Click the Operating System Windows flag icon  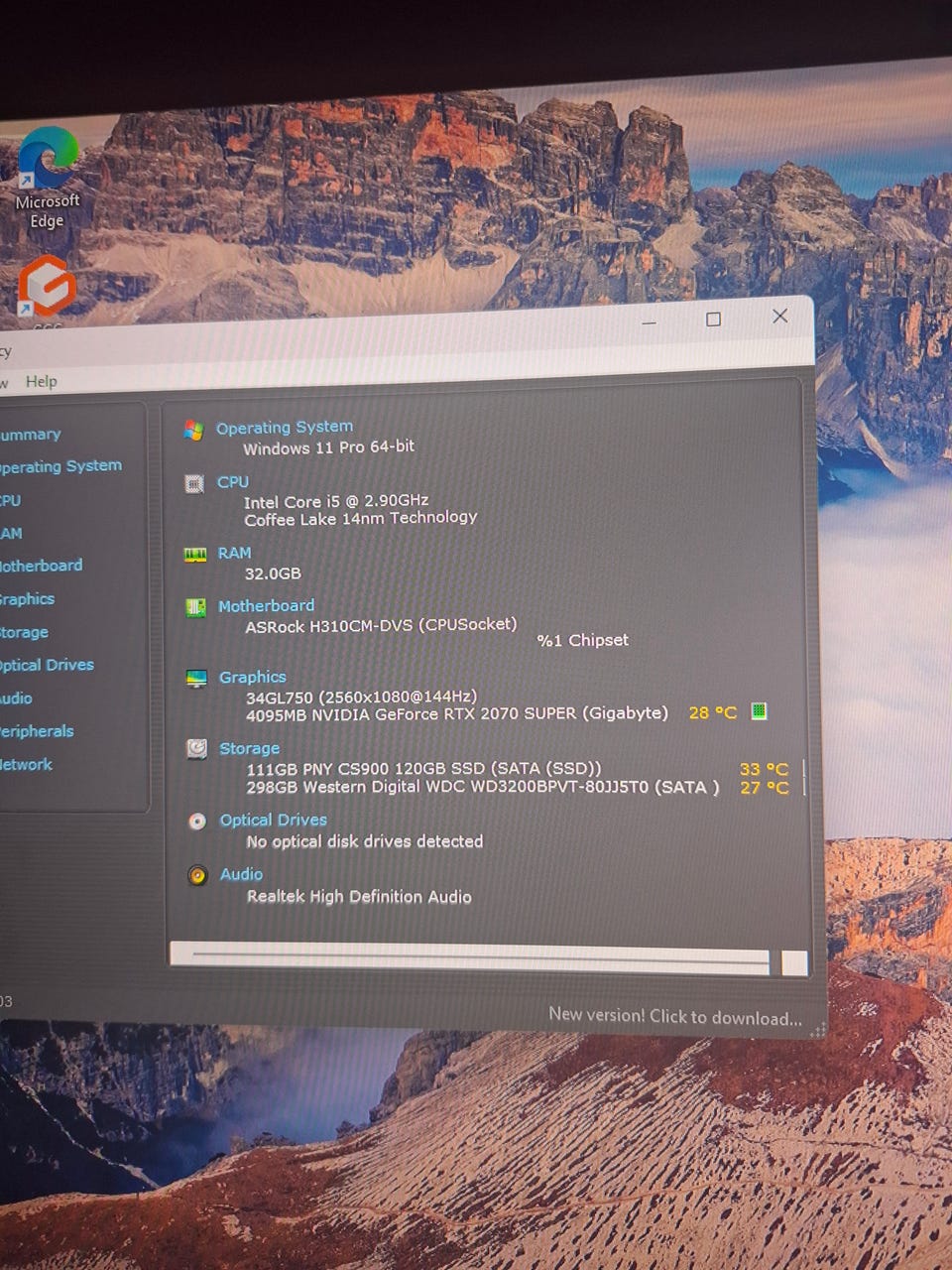point(193,429)
